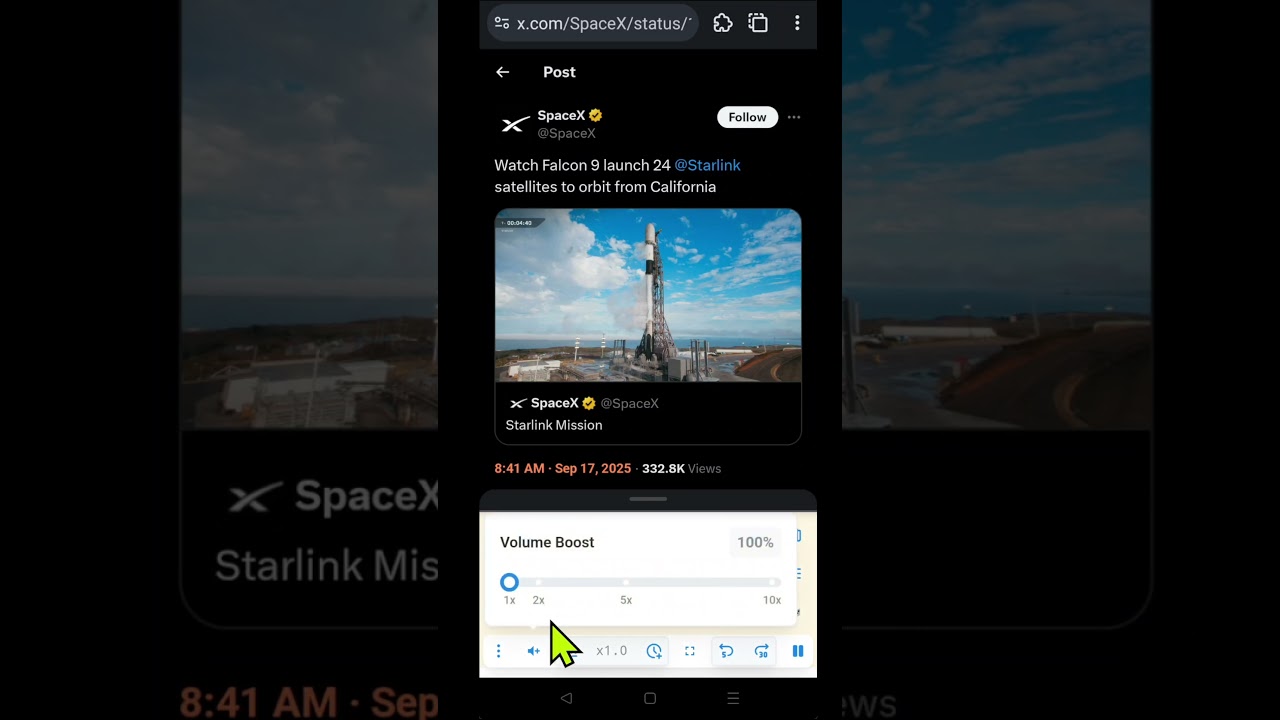Open the @SpaceX handle under the name

(x=566, y=133)
